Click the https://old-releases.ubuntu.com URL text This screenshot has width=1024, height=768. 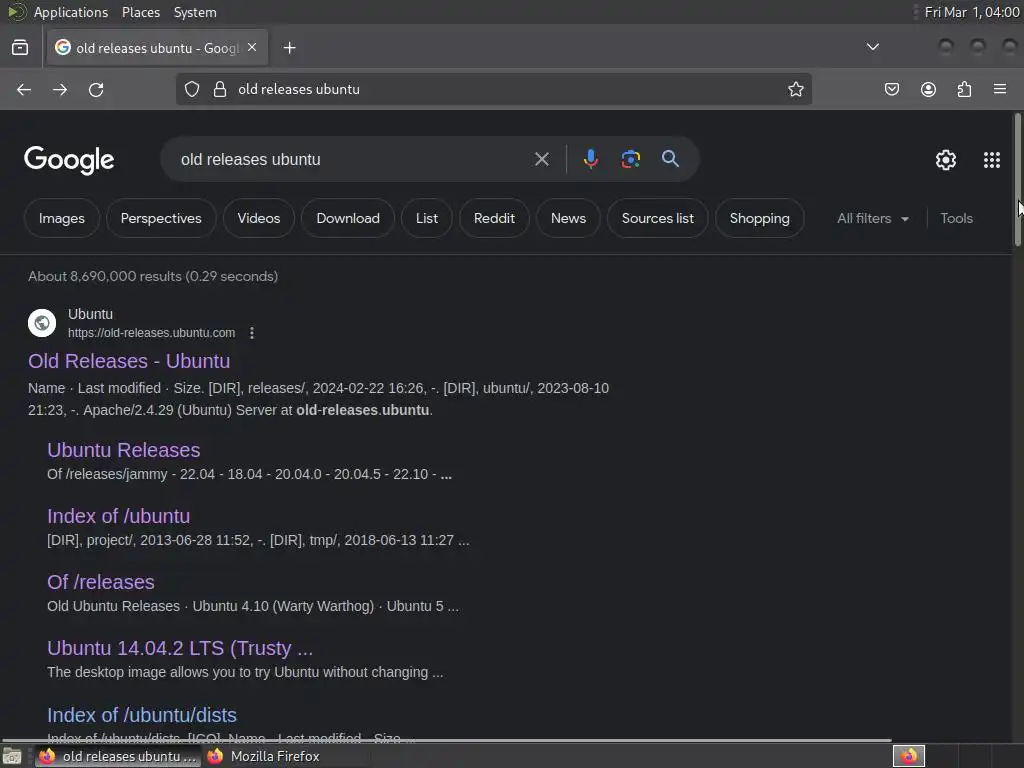click(151, 333)
